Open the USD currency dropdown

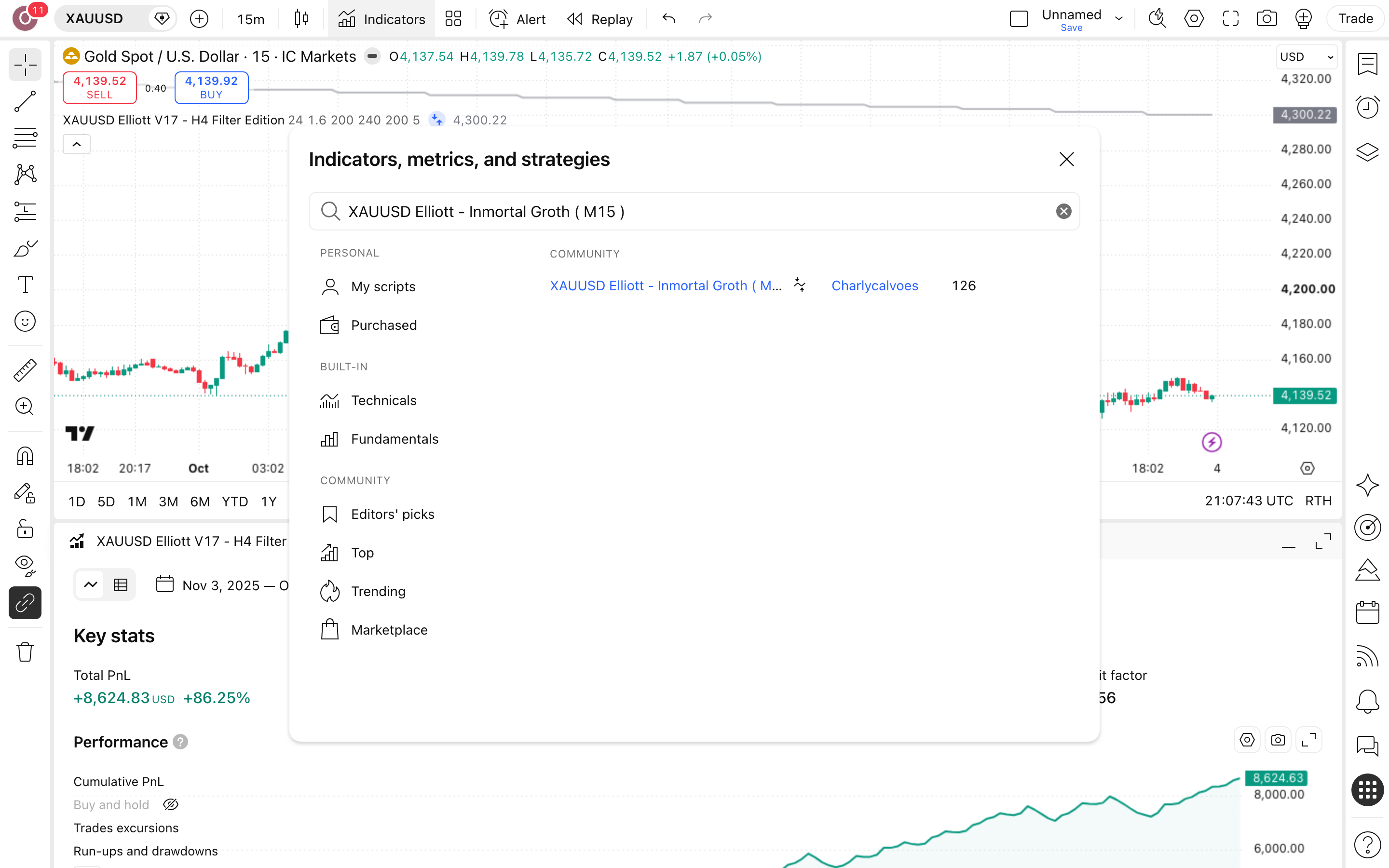click(x=1307, y=56)
